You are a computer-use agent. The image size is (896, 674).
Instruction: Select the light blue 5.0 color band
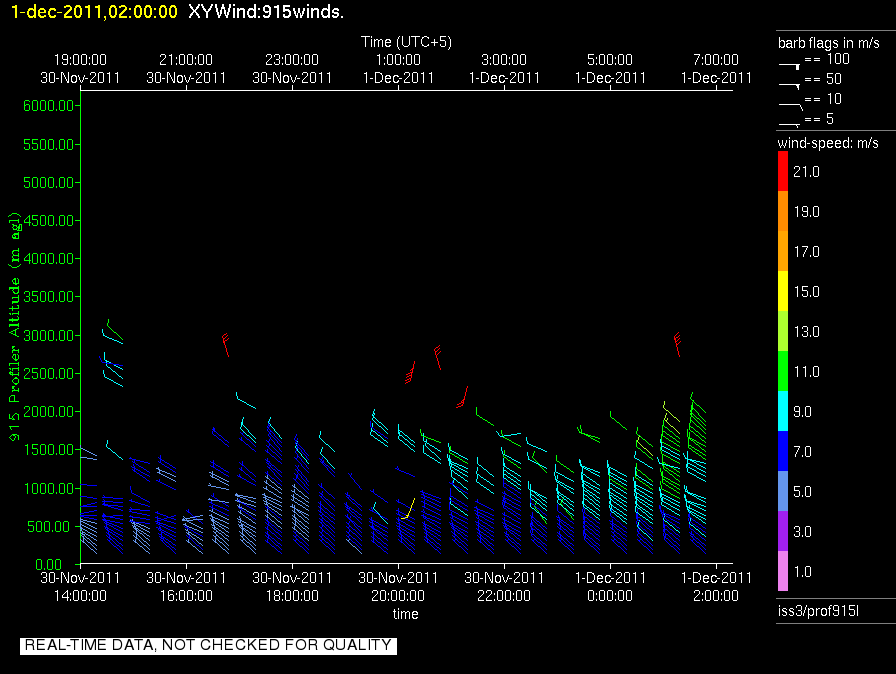pyautogui.click(x=783, y=491)
